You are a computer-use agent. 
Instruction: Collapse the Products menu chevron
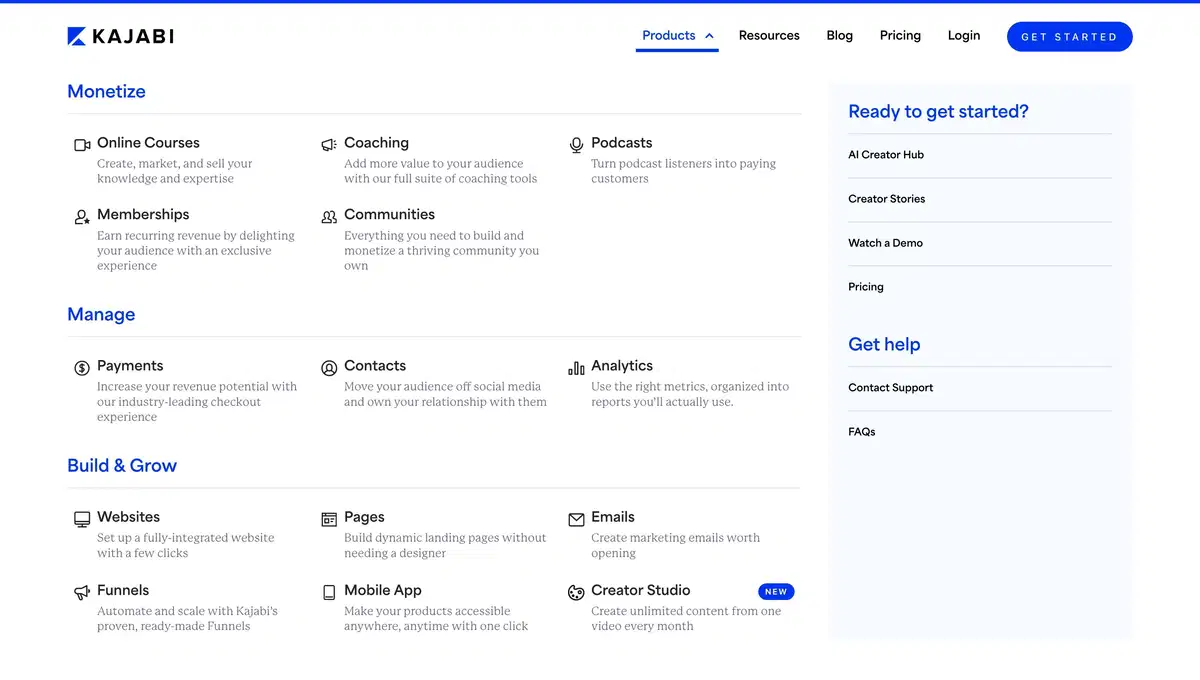pos(709,36)
